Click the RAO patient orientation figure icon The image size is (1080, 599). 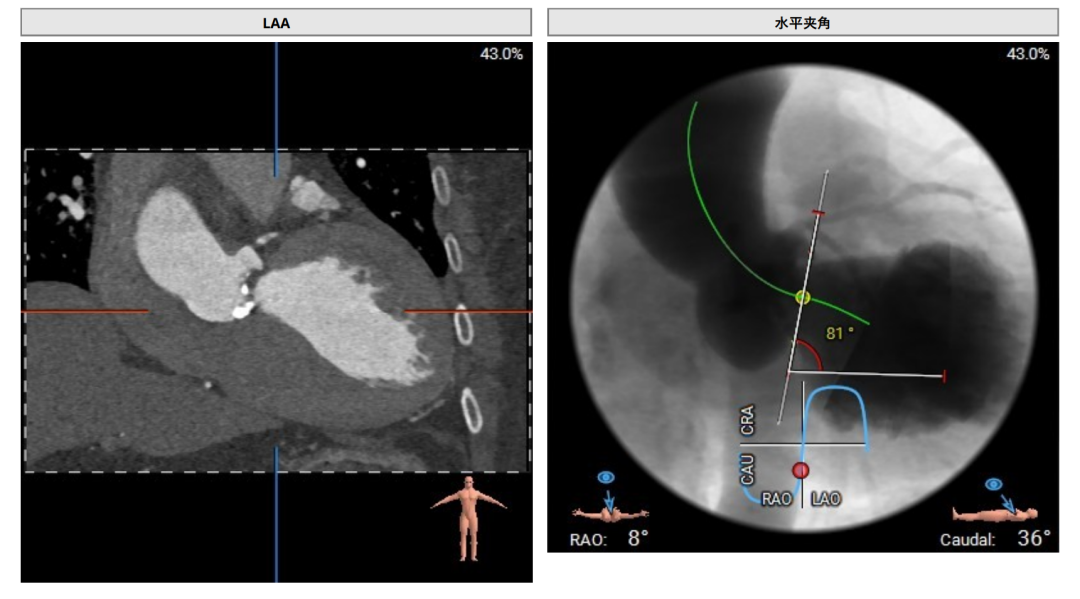610,514
